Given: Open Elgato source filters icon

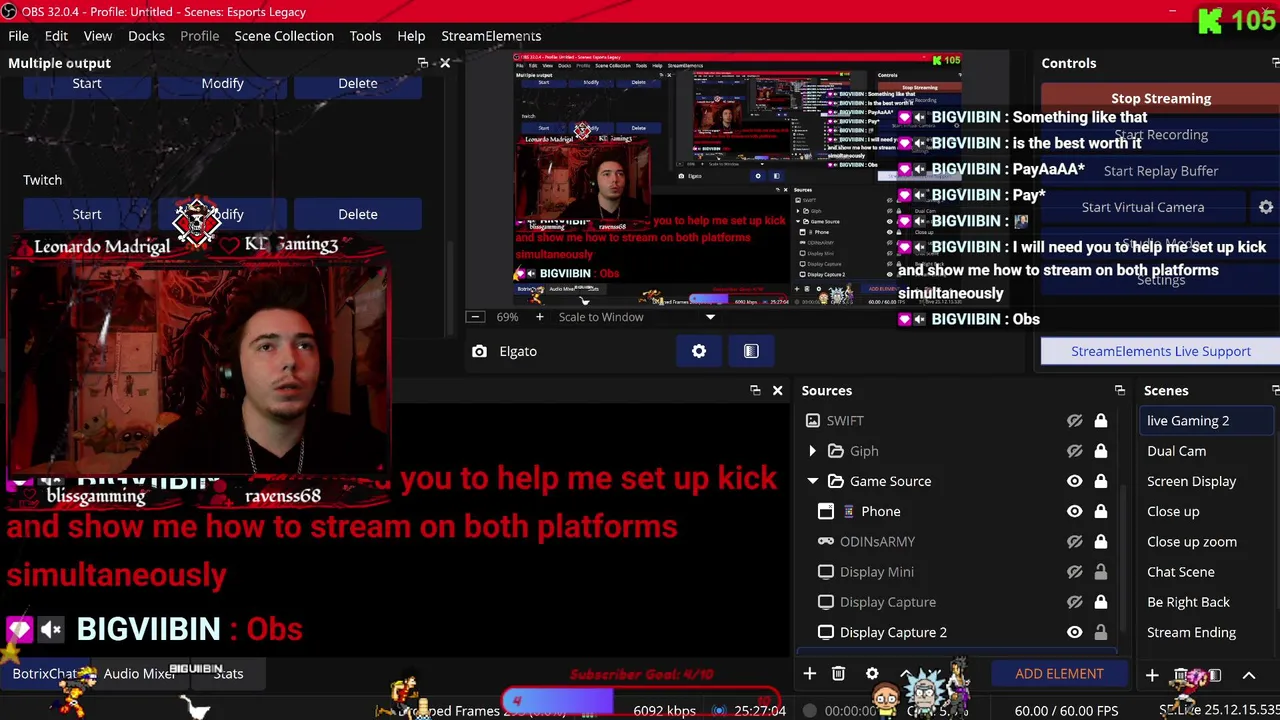Looking at the screenshot, I should coord(751,351).
